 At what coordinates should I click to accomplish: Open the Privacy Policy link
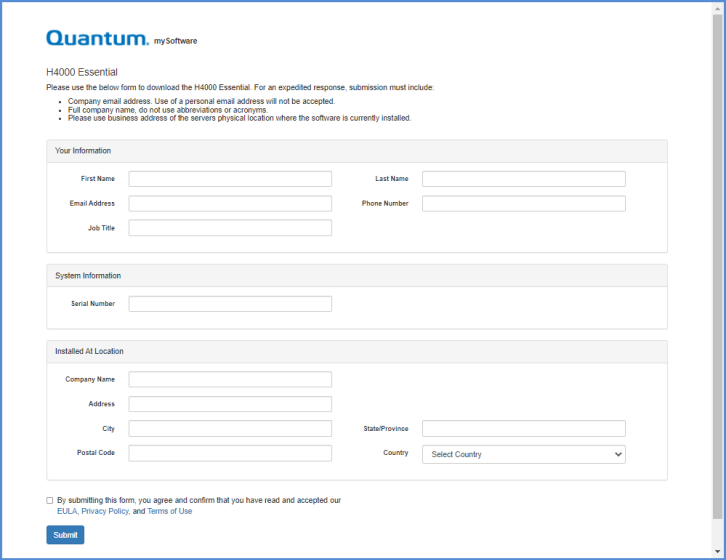105,511
